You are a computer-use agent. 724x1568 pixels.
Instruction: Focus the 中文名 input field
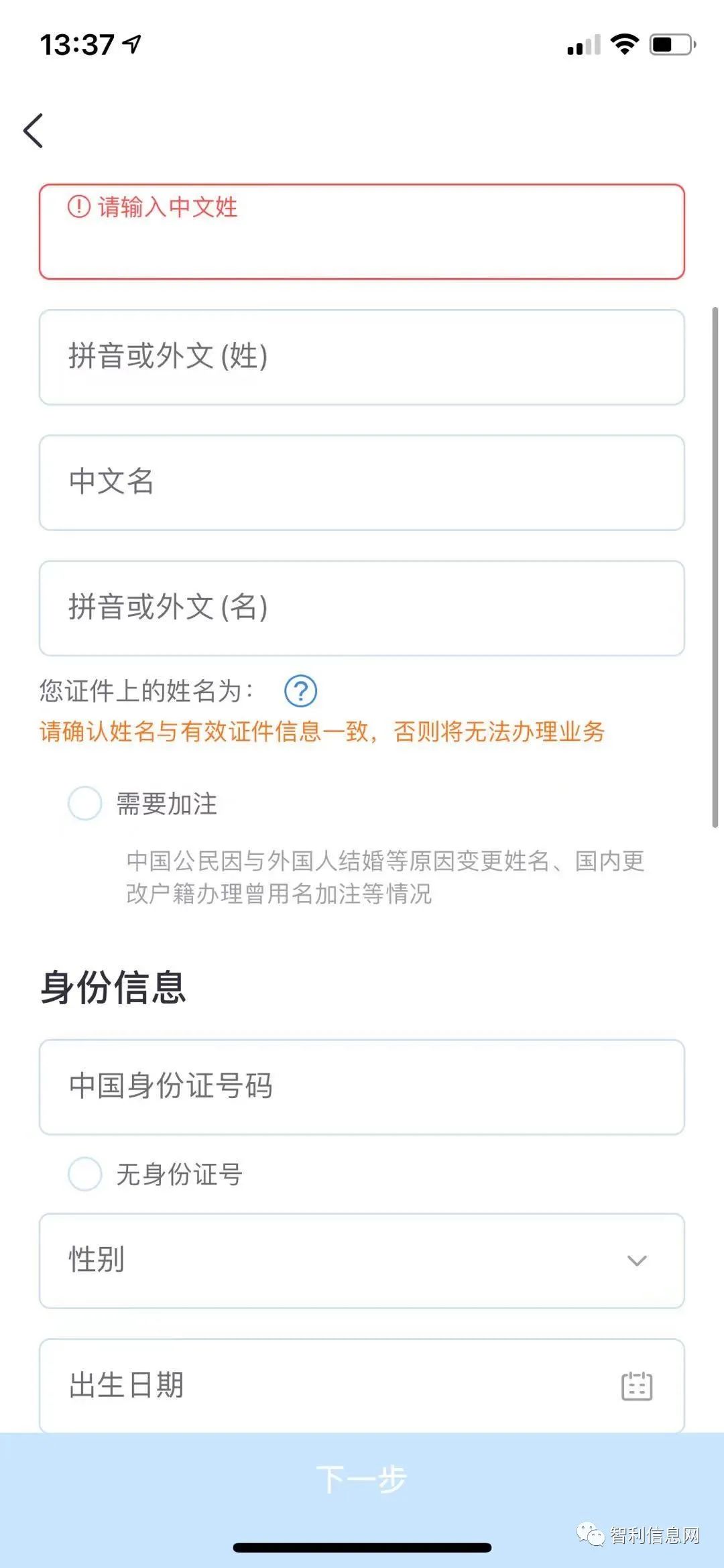point(362,482)
